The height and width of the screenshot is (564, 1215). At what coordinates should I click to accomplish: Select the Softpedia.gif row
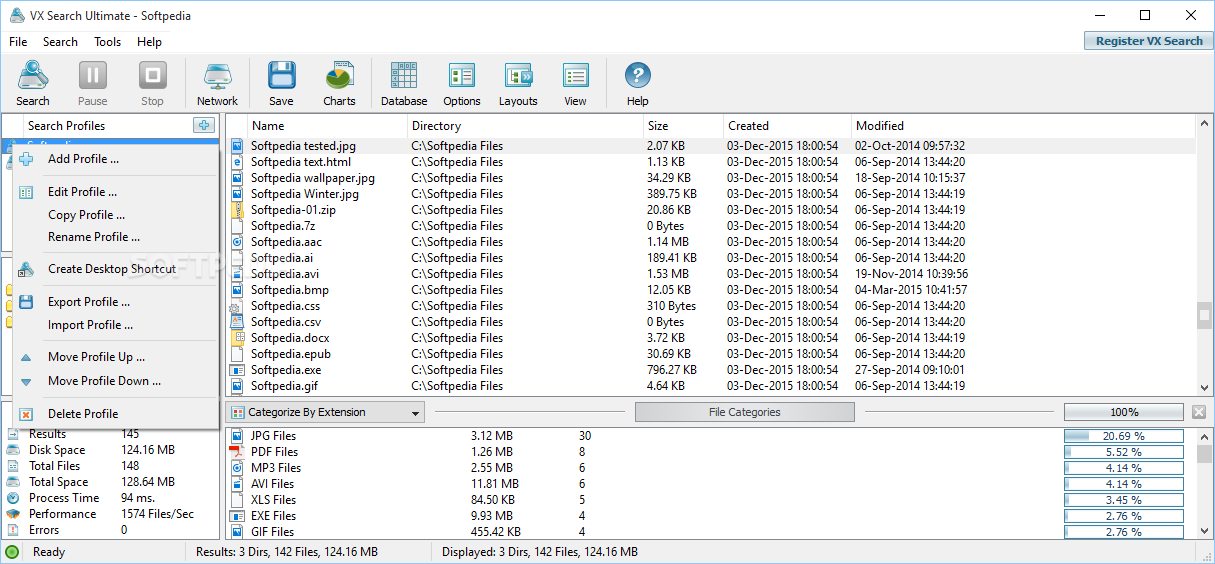pos(711,386)
